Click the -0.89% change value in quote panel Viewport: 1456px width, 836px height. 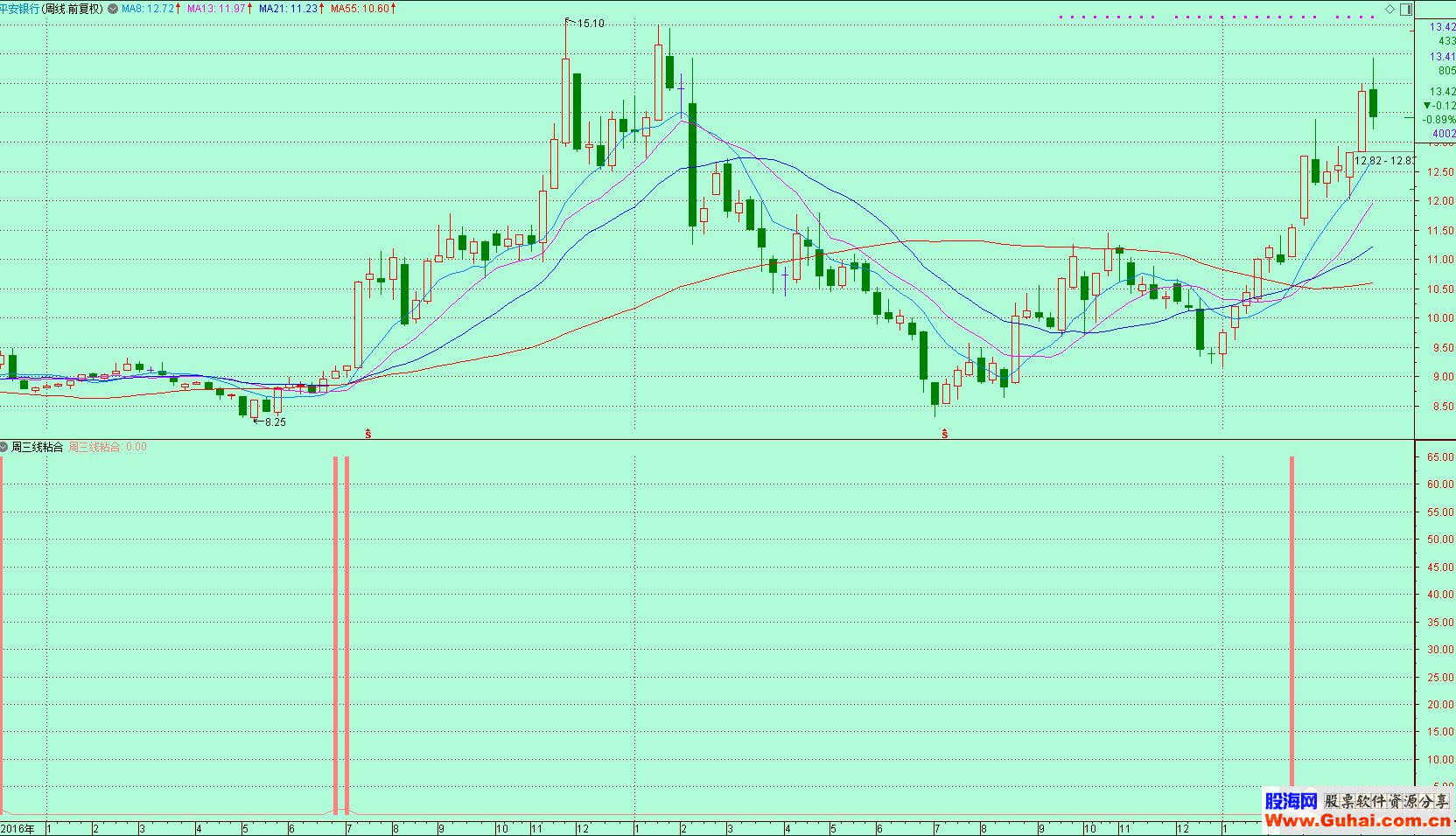1438,120
